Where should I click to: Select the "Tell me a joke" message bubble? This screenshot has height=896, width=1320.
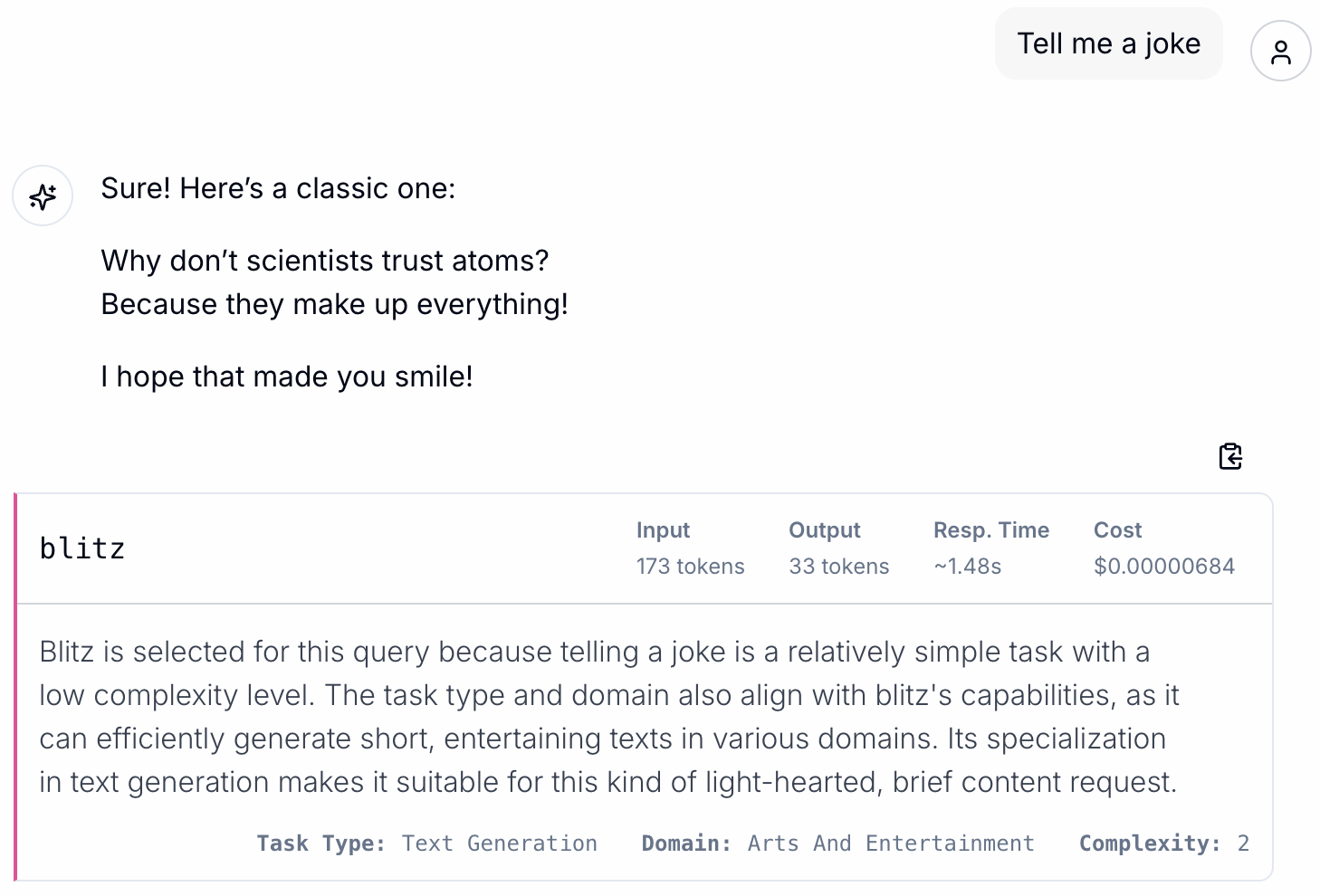(1108, 43)
